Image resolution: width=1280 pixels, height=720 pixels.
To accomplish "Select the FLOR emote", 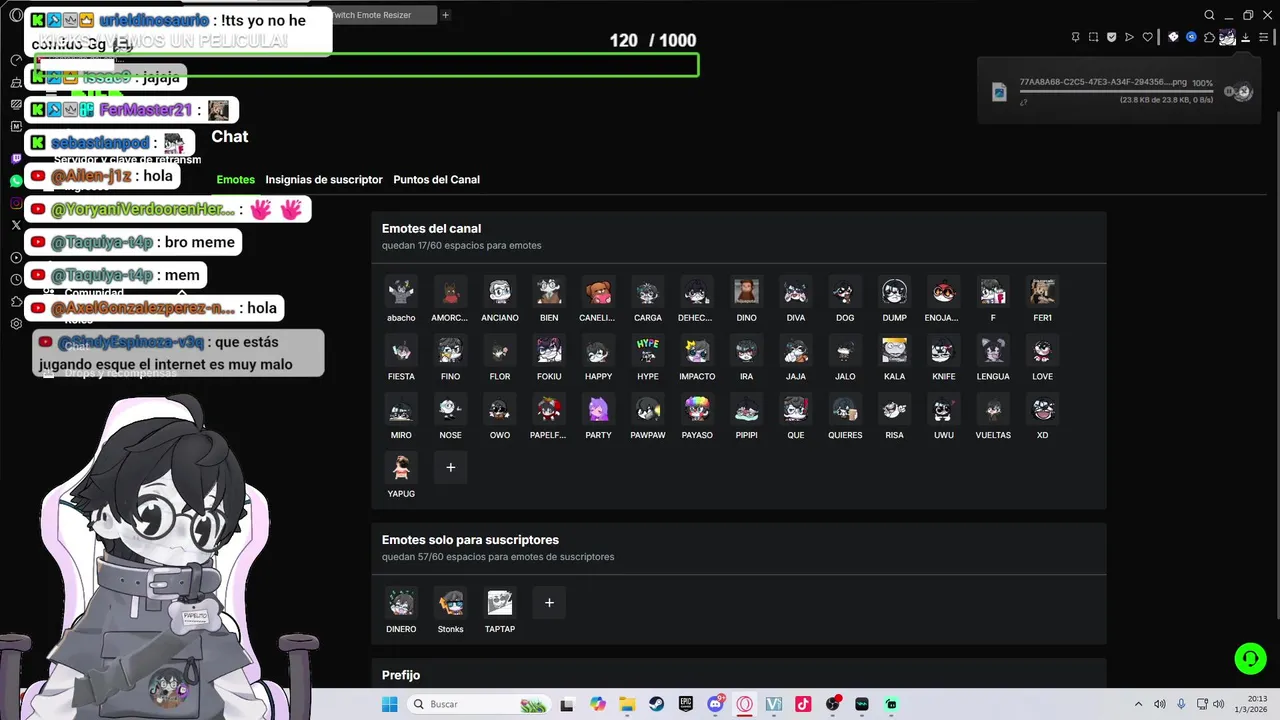I will 500,351.
